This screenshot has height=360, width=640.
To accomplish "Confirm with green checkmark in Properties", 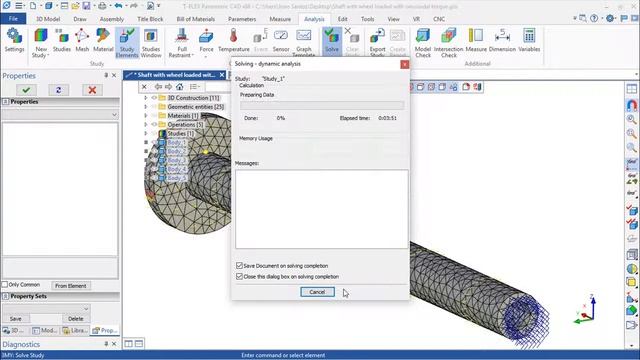I will pos(27,90).
